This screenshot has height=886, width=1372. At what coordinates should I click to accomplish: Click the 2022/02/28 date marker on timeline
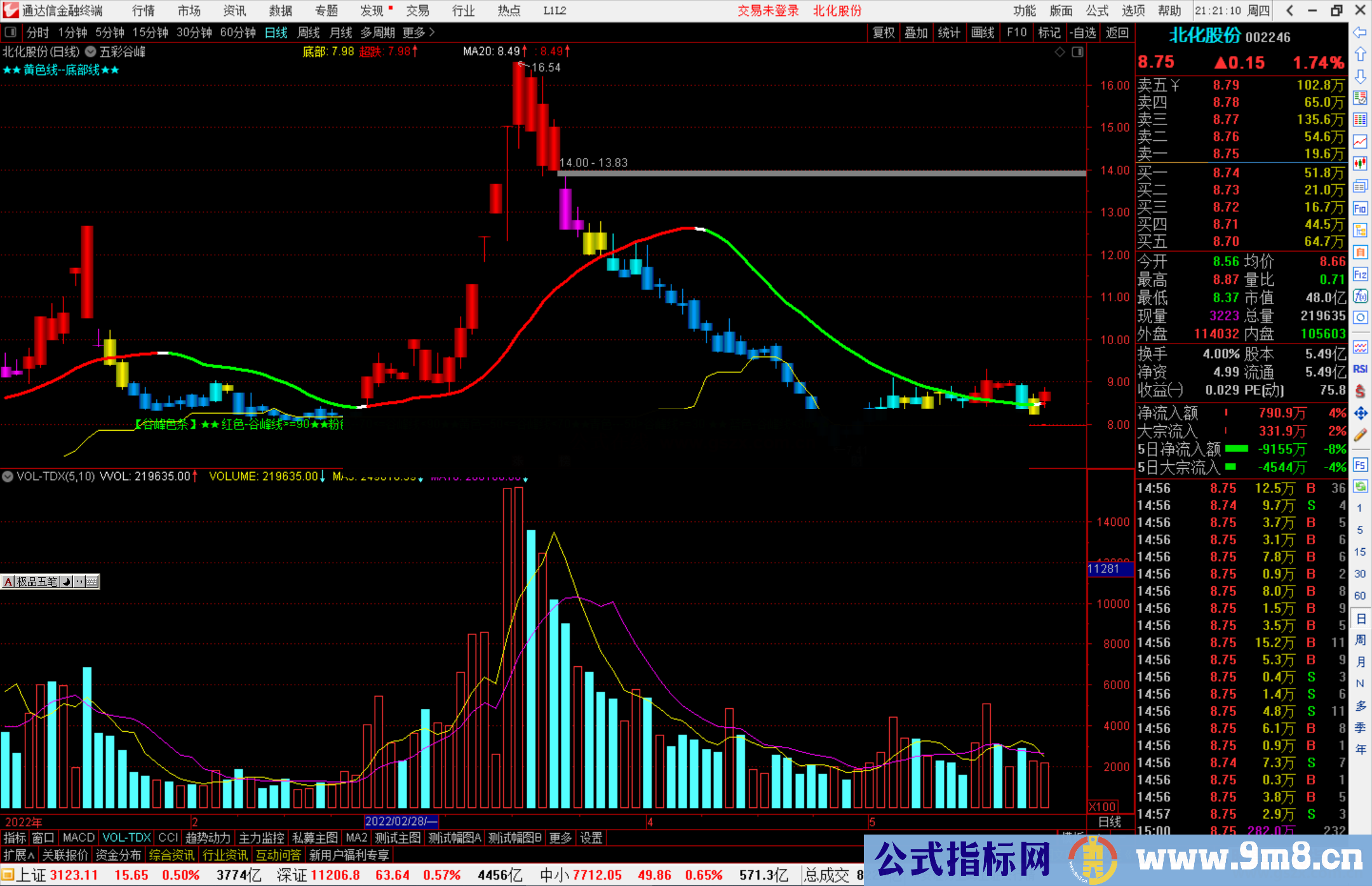coord(400,822)
